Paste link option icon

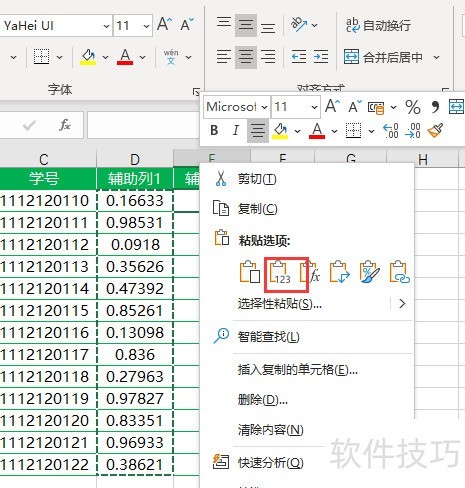(400, 272)
